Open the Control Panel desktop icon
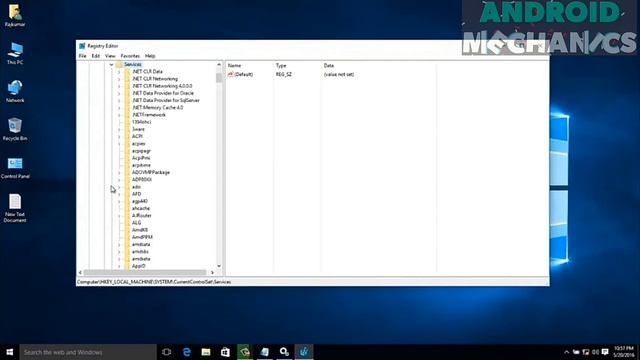The height and width of the screenshot is (360, 640). click(x=15, y=167)
